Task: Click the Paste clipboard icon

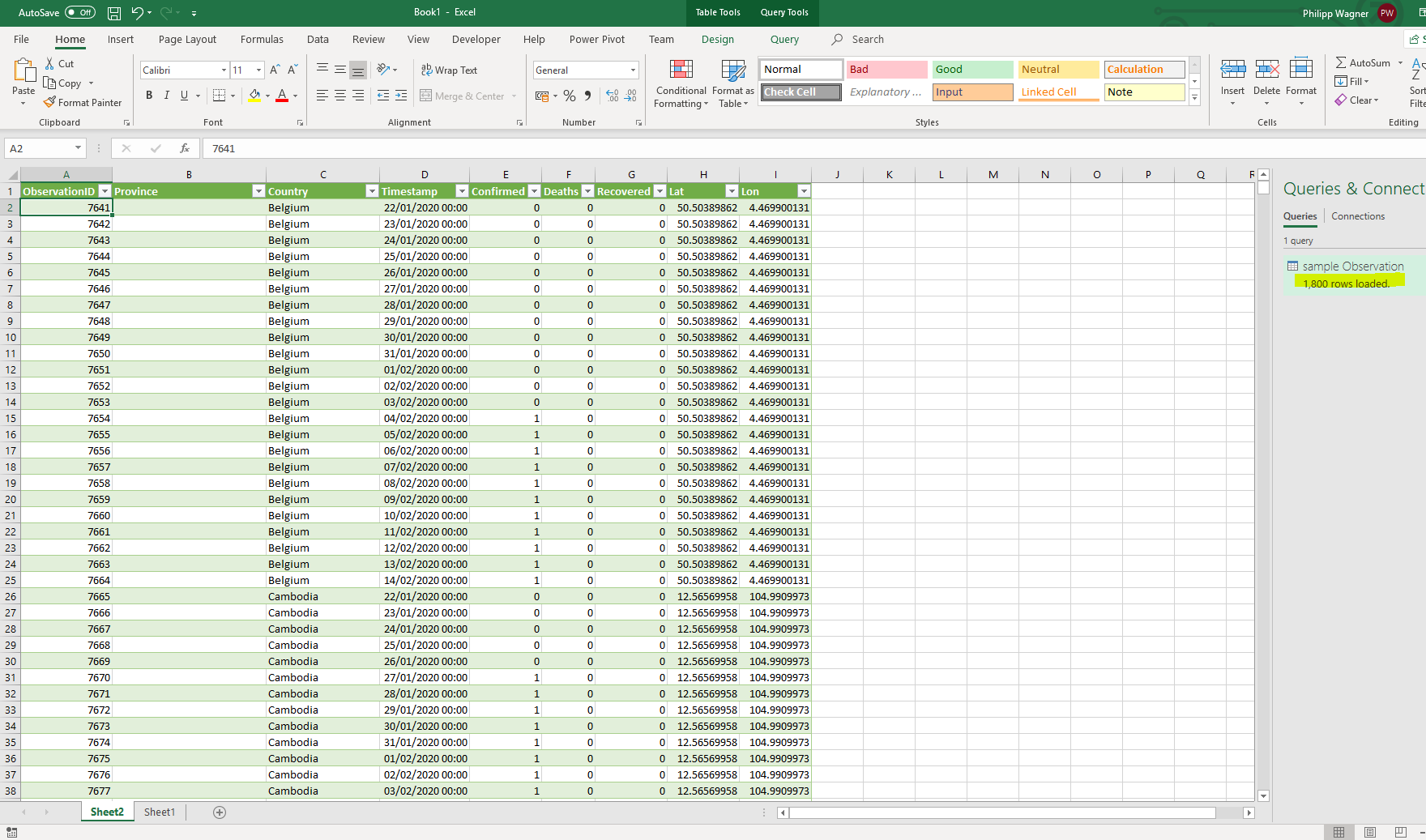Action: (23, 71)
